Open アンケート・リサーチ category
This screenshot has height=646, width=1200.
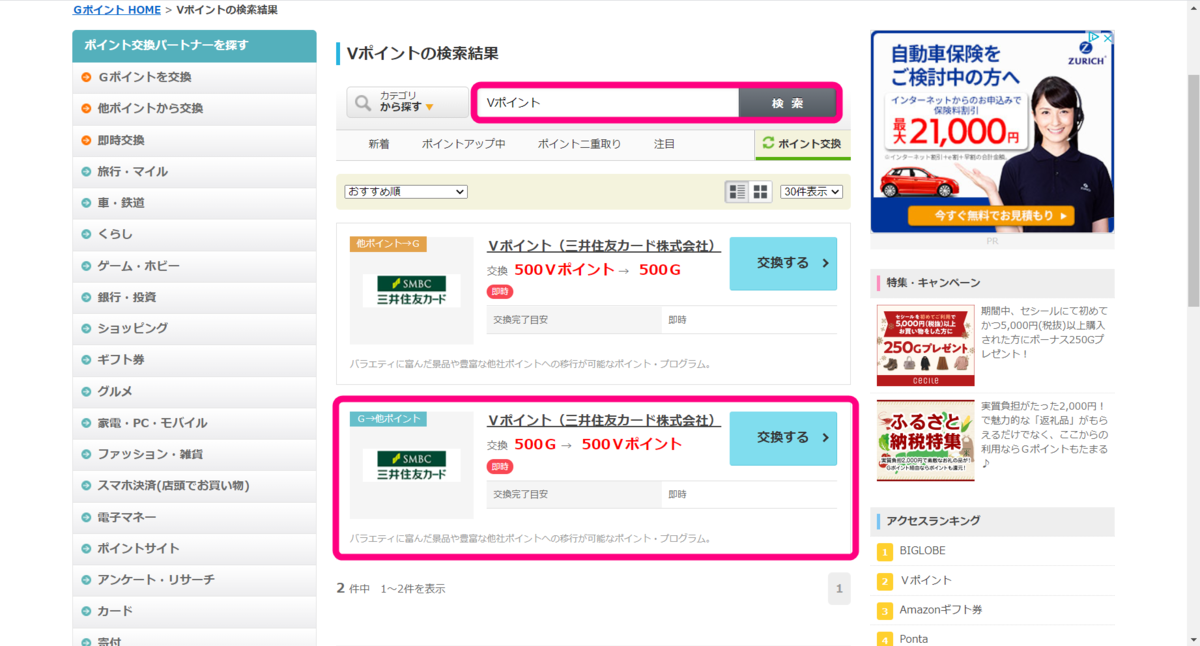194,580
